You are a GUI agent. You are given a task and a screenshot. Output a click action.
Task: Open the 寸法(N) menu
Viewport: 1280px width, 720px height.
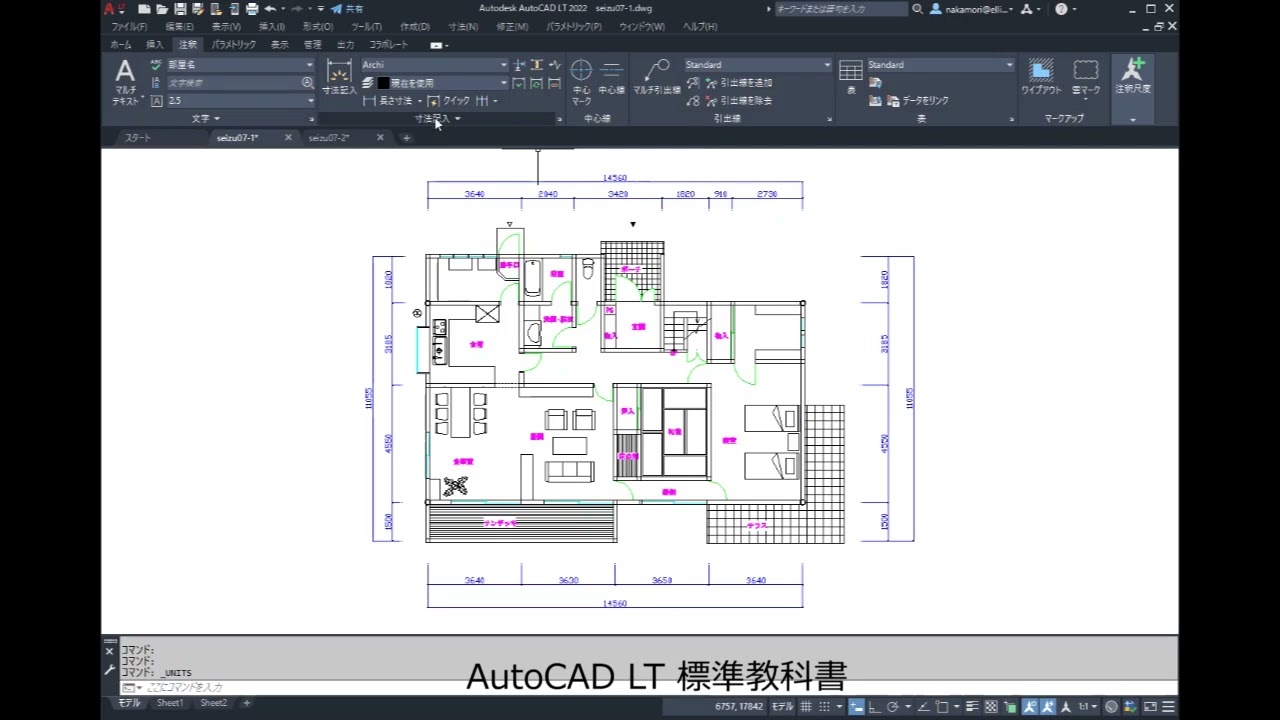(462, 27)
